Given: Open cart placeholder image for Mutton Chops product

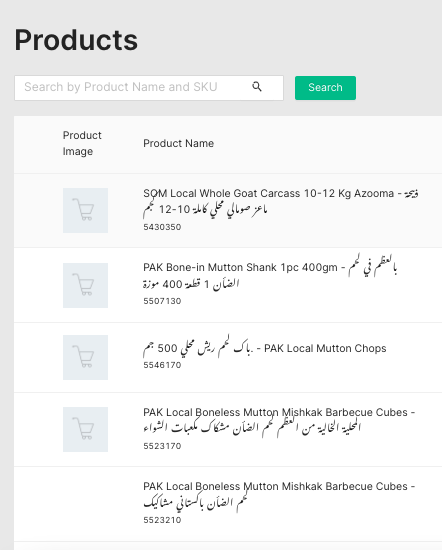Looking at the screenshot, I should 85,357.
